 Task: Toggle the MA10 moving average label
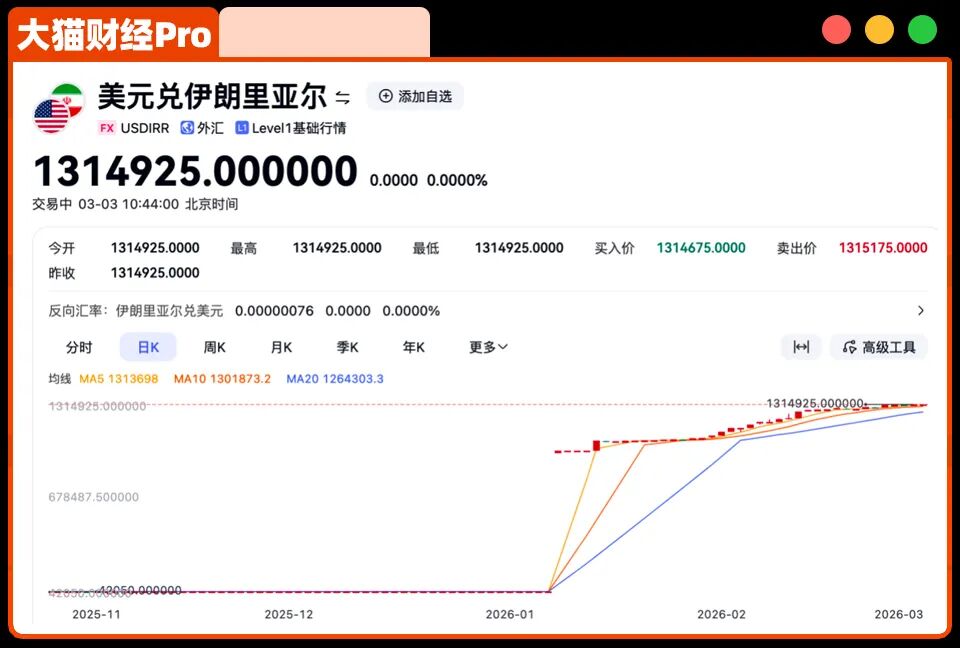tap(222, 379)
